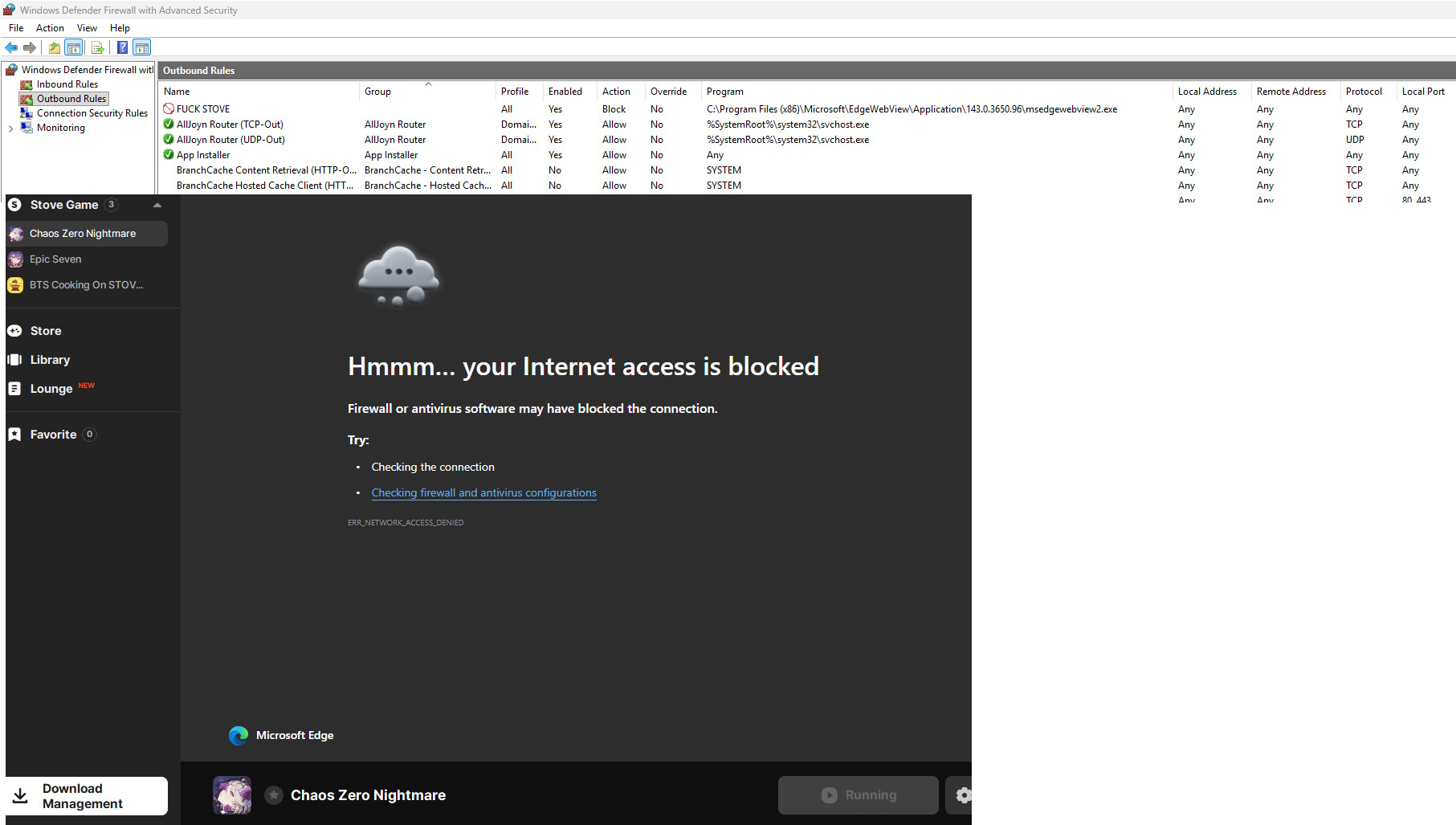Select Connection Security Rules label in tree
This screenshot has width=1456, height=825.
[x=92, y=113]
